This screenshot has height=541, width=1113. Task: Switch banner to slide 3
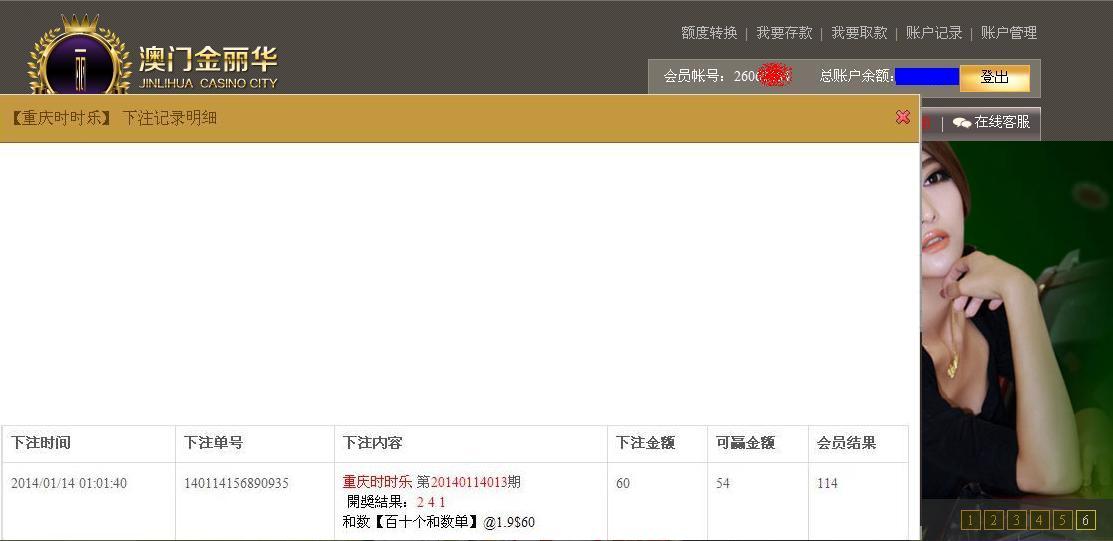[1016, 520]
